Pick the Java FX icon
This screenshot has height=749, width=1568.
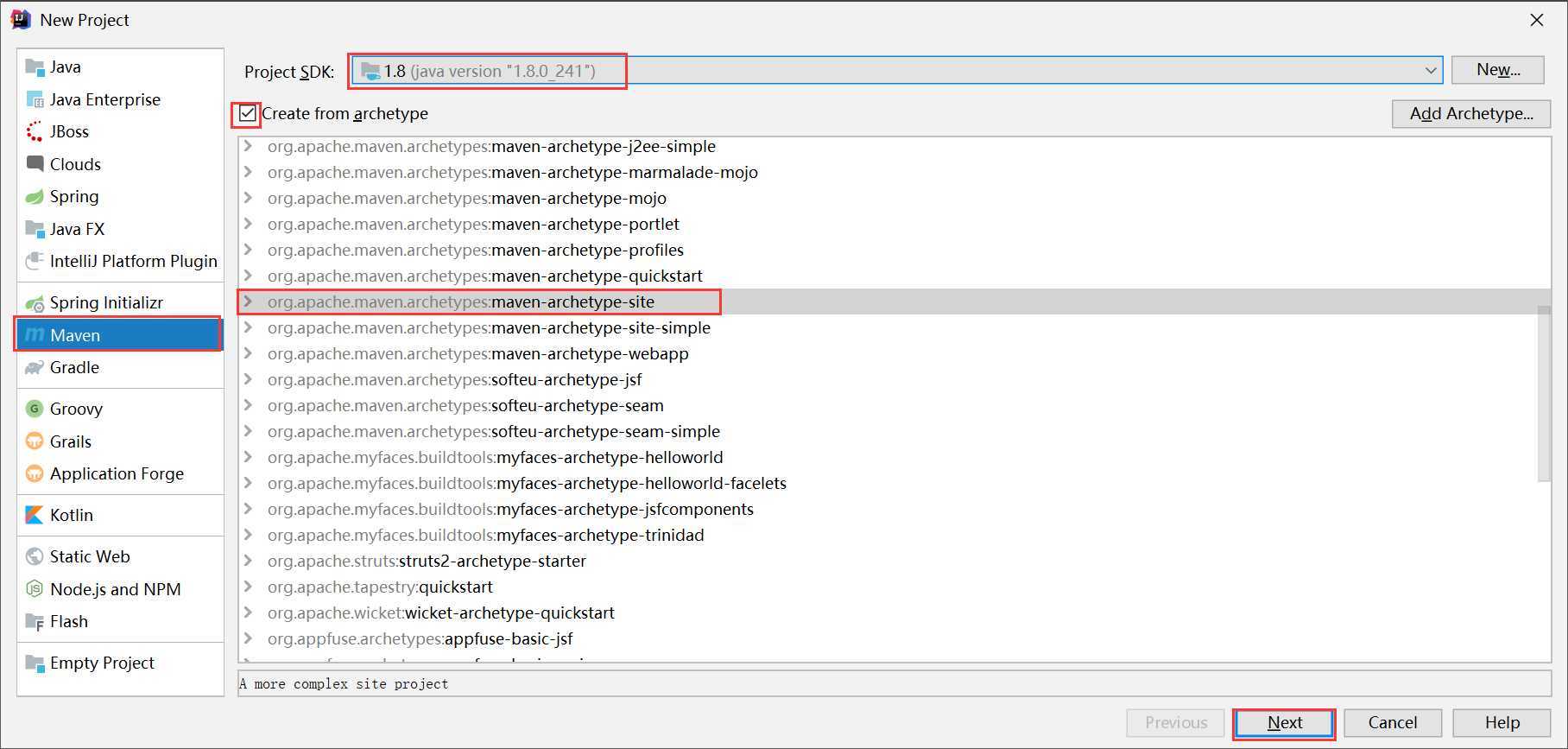click(x=35, y=229)
